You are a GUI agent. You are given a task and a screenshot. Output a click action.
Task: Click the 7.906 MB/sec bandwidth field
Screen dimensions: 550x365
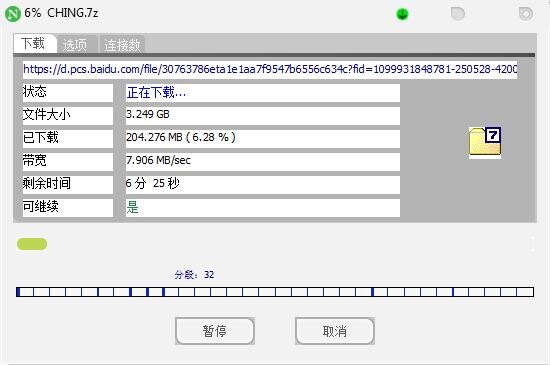point(263,162)
